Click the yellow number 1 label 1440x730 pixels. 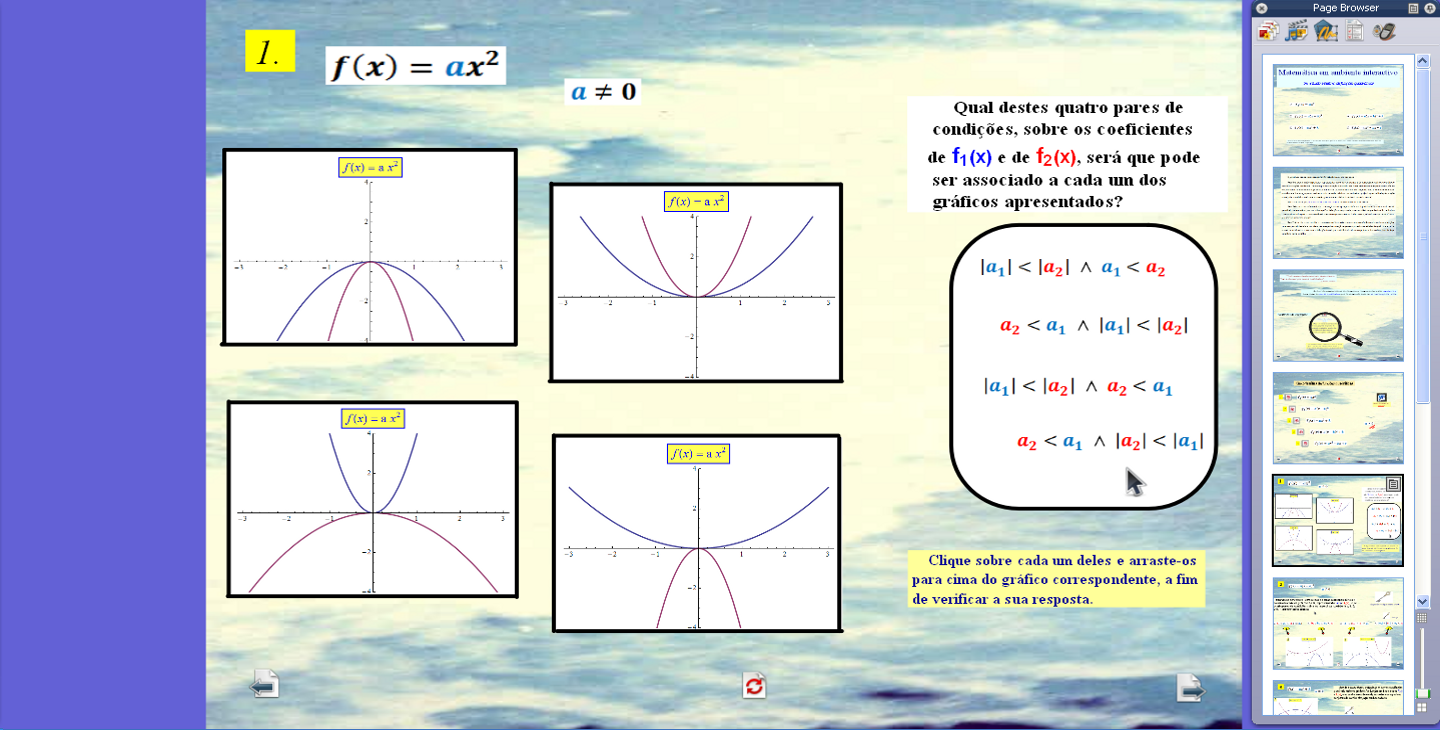(x=270, y=51)
